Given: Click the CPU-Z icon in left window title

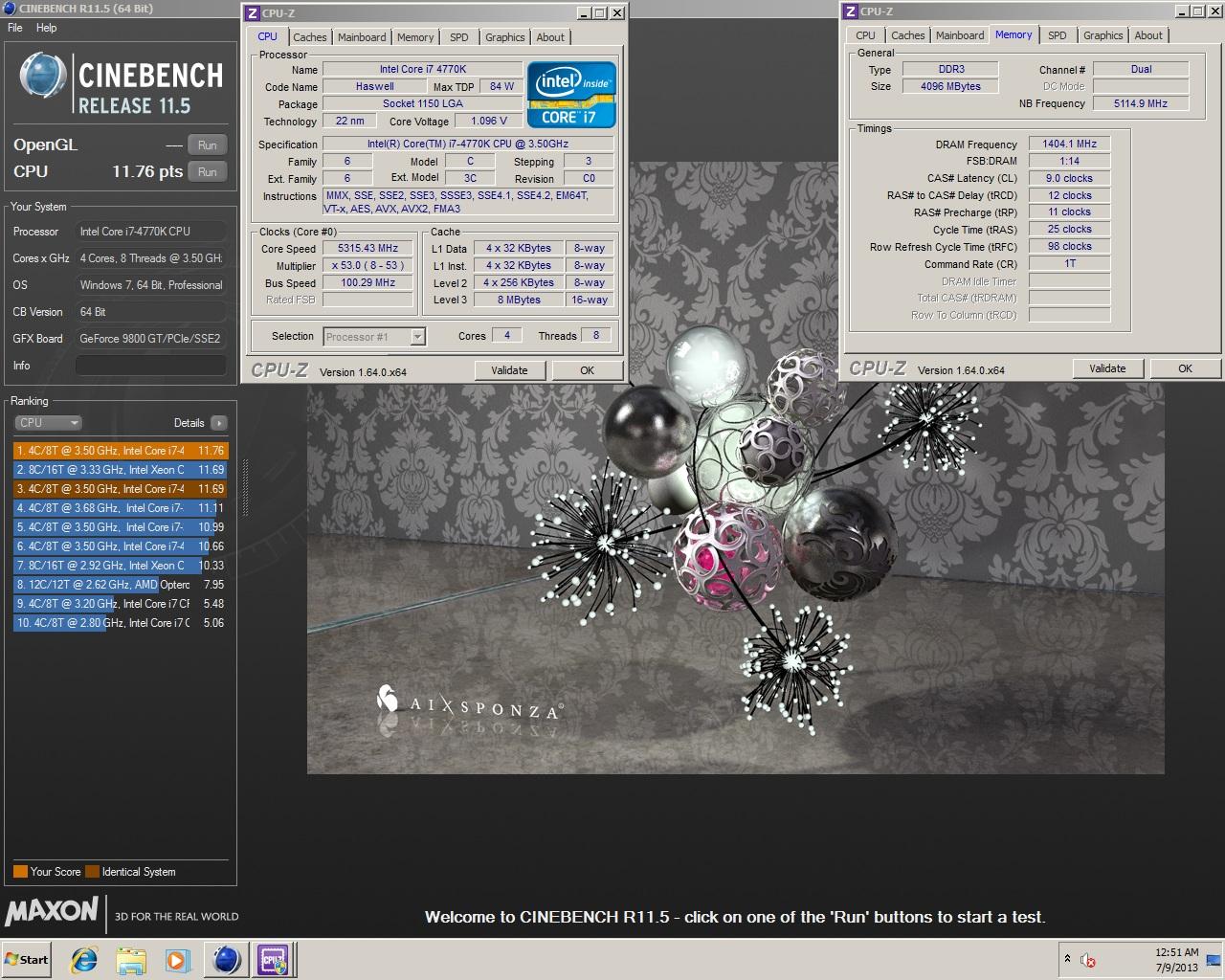Looking at the screenshot, I should click(x=253, y=13).
